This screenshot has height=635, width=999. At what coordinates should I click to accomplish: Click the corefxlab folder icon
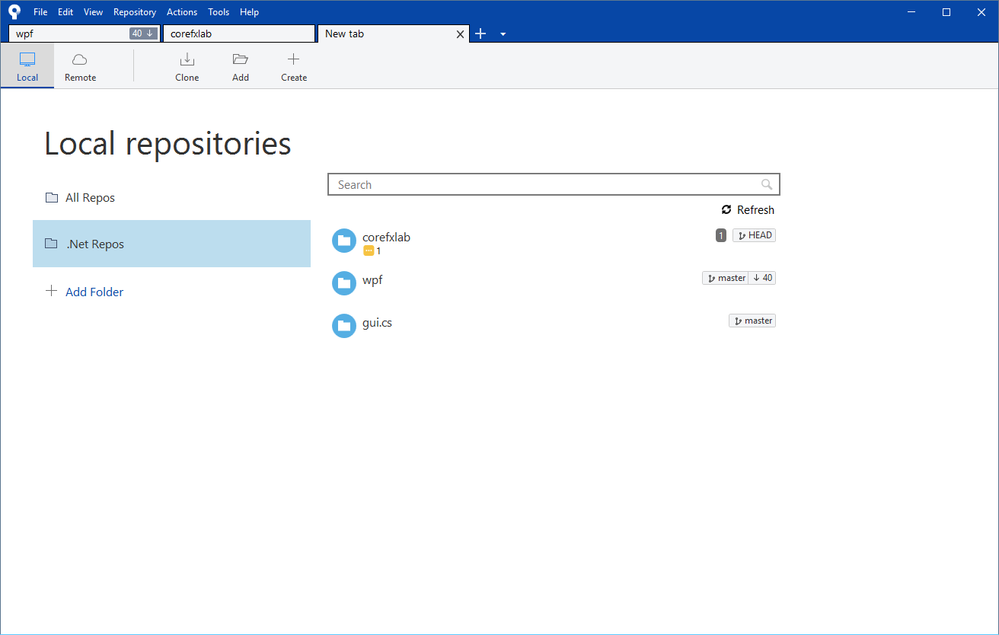[344, 241]
